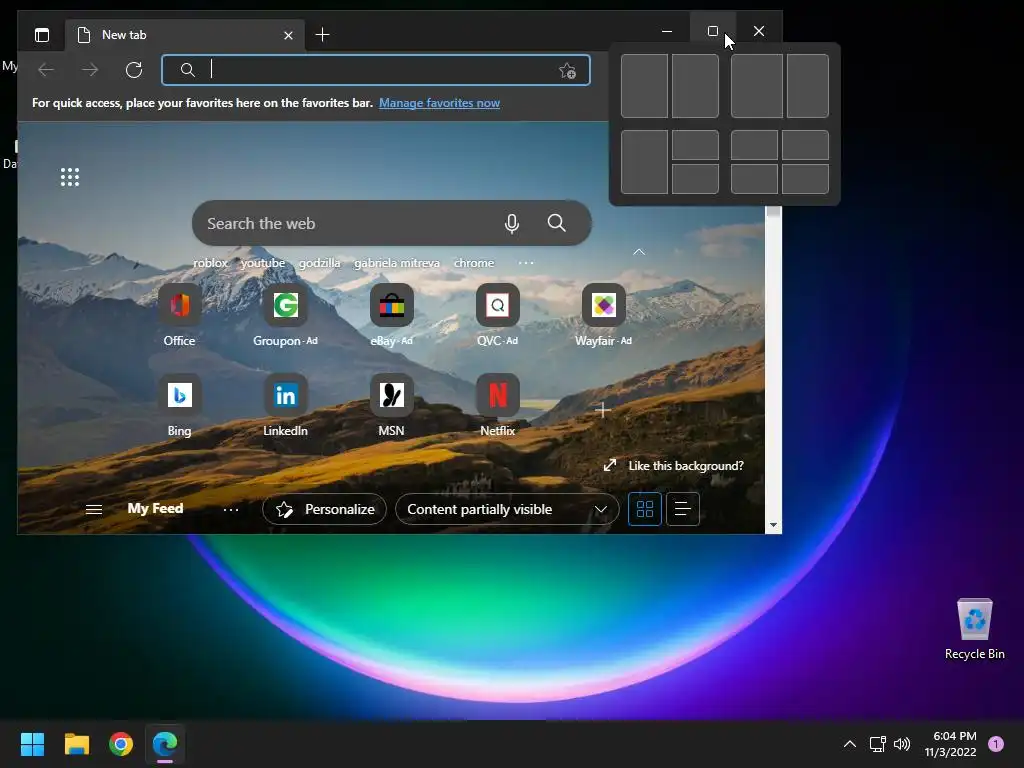This screenshot has height=768, width=1024.
Task: Open feed more options ellipsis
Action: tap(231, 509)
